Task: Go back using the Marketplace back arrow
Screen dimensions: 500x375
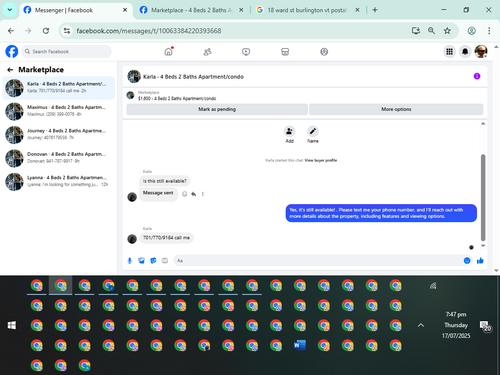Action: [10, 70]
